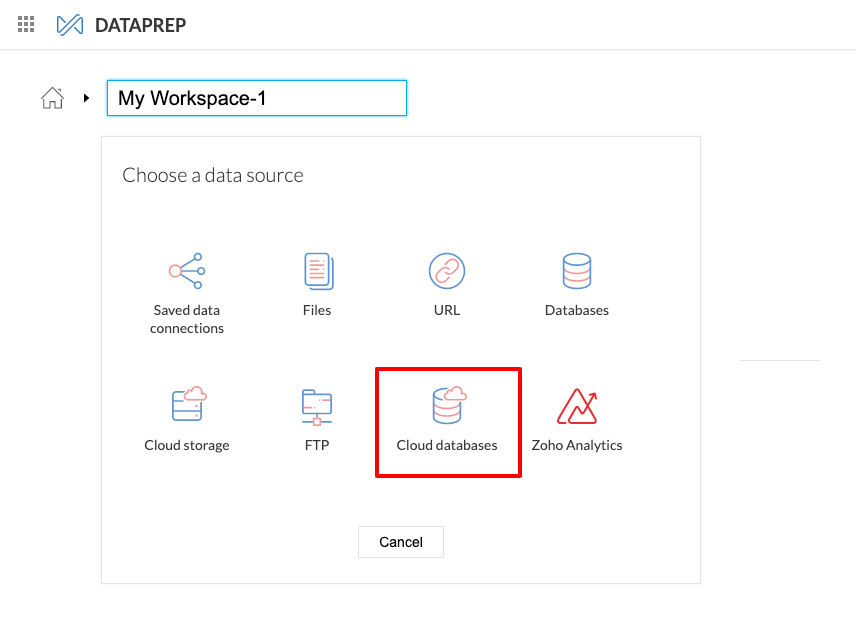Click the Cancel button
856x636 pixels.
[x=401, y=542]
